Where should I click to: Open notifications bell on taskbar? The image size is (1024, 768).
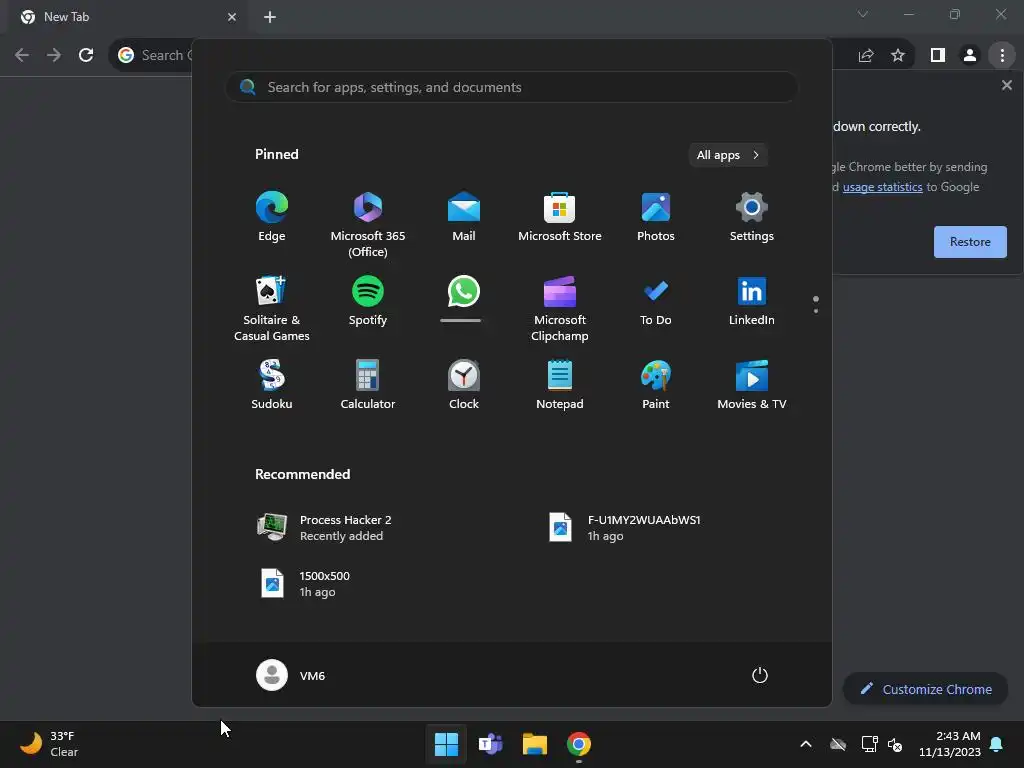point(997,744)
